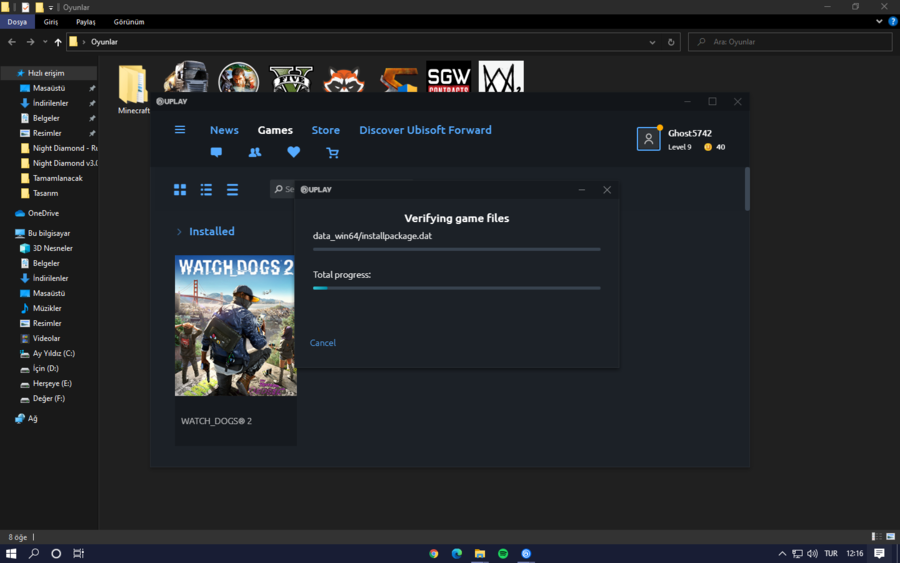Open the chat messages icon in Uplay
The height and width of the screenshot is (563, 900).
click(x=216, y=153)
